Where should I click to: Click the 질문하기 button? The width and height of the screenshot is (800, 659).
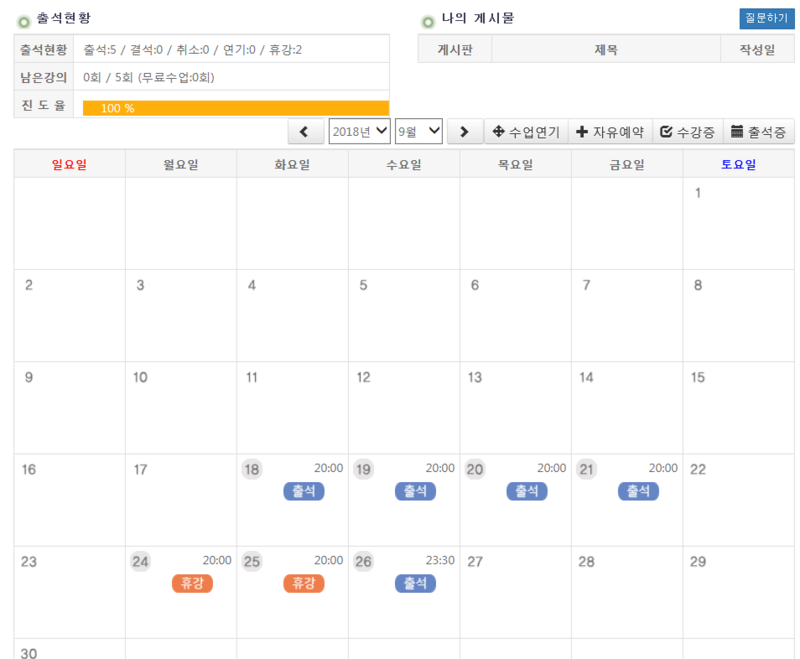click(767, 18)
